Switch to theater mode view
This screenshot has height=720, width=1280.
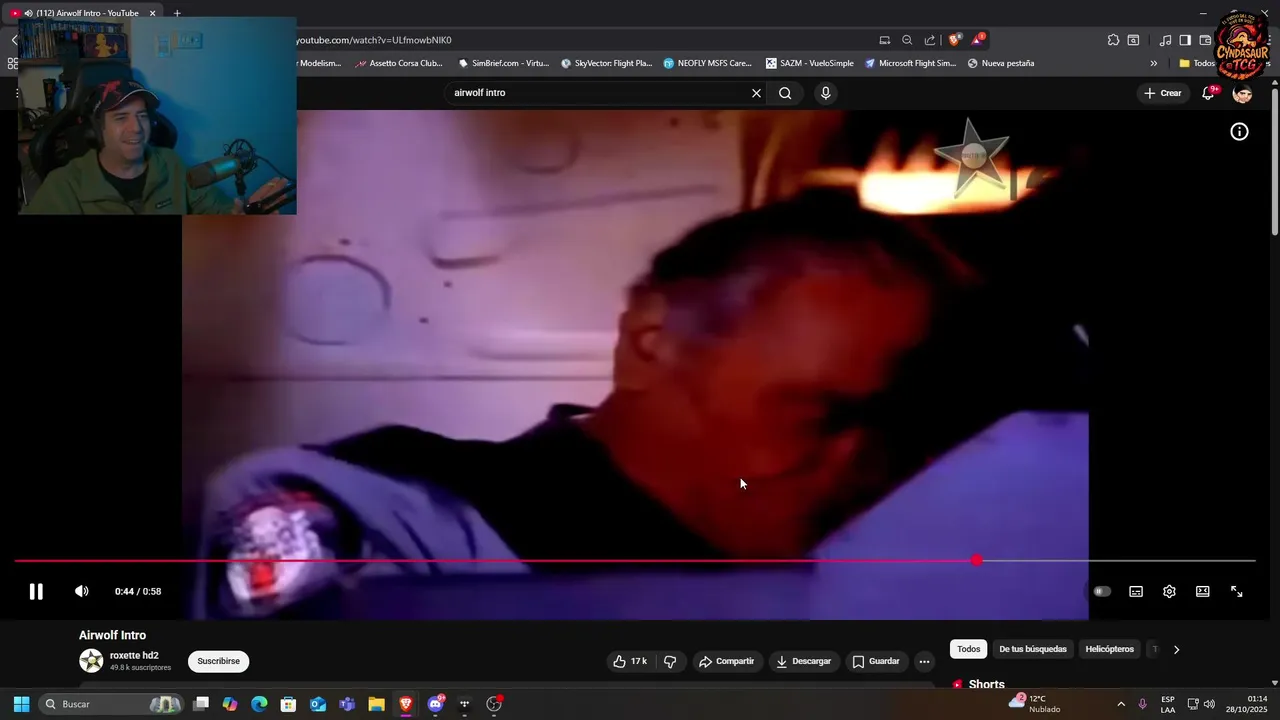tap(1203, 591)
